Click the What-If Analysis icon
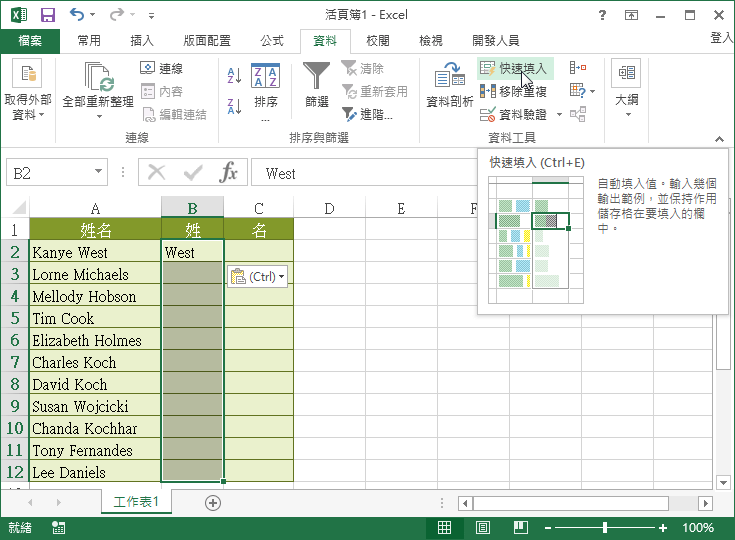Screen dimensions: 735x540 pos(578,90)
